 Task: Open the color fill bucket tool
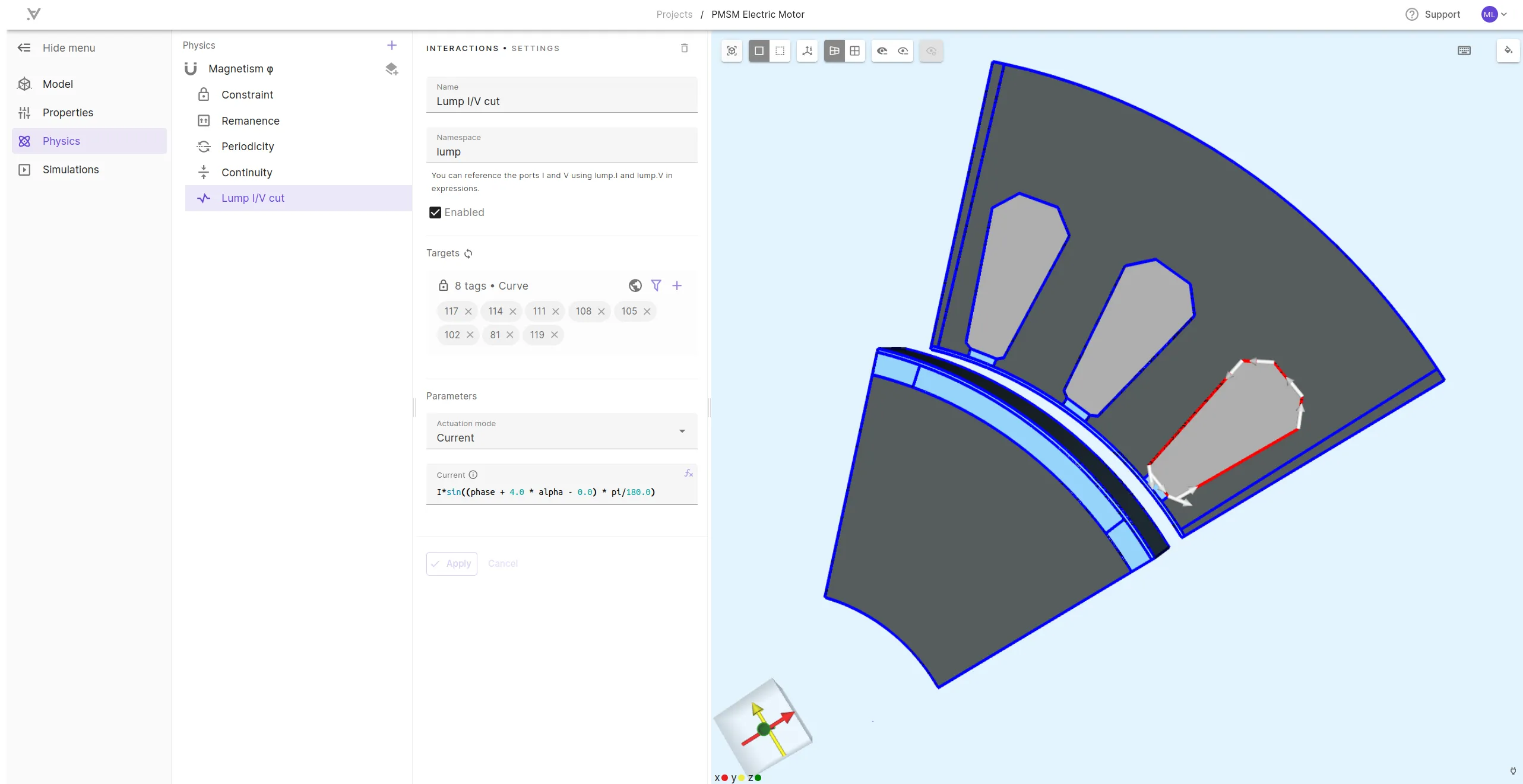pyautogui.click(x=1508, y=50)
